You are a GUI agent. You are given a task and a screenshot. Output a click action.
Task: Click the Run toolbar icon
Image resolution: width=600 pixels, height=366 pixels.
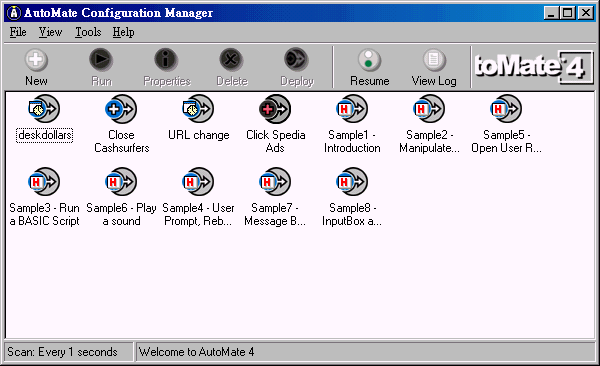(101, 60)
